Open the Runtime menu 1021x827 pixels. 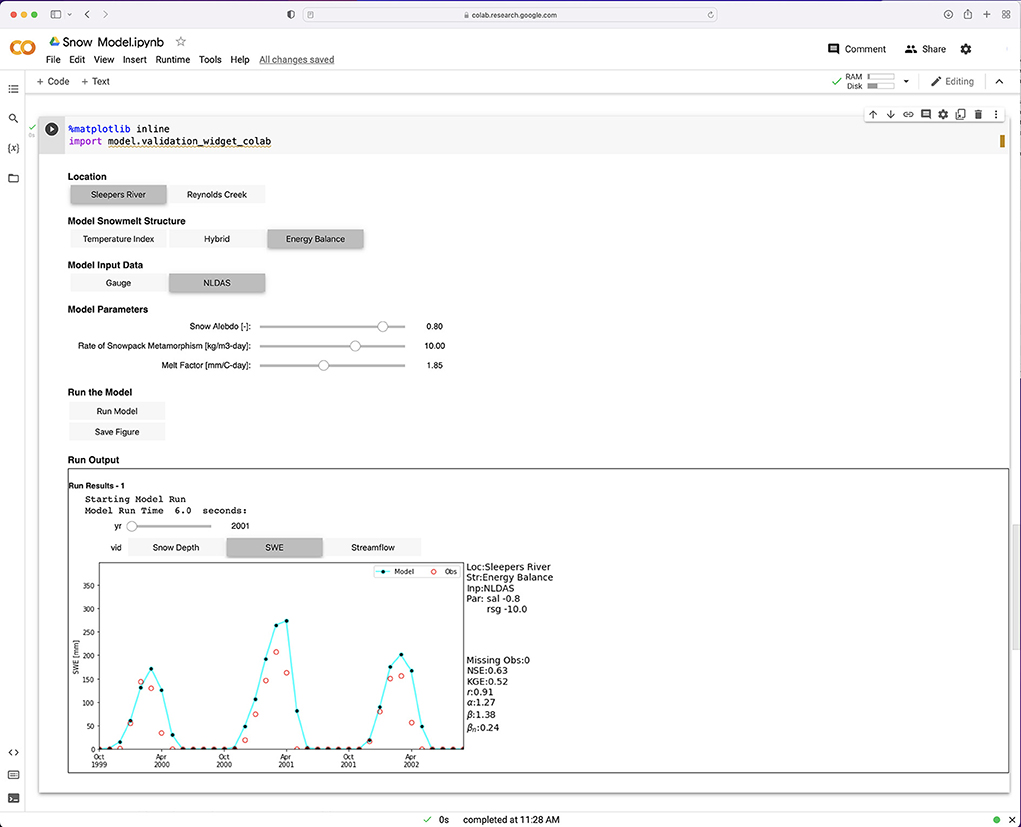coord(173,59)
